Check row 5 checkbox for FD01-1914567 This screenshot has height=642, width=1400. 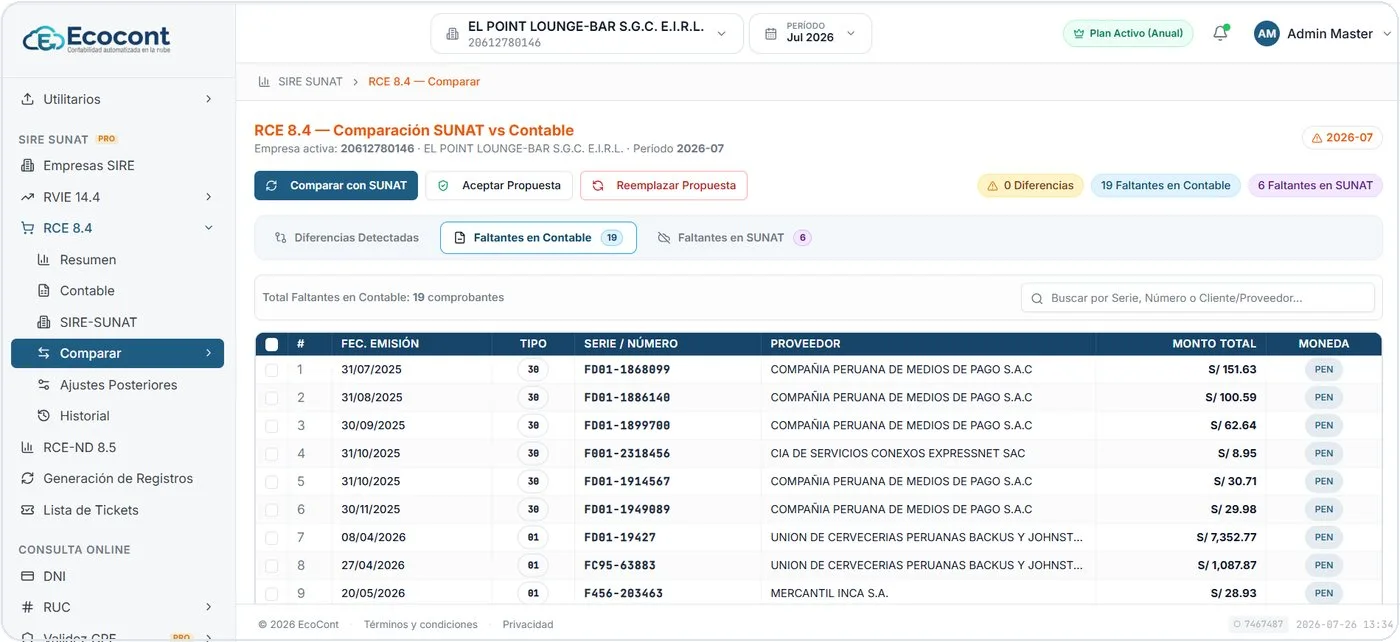[x=271, y=482]
